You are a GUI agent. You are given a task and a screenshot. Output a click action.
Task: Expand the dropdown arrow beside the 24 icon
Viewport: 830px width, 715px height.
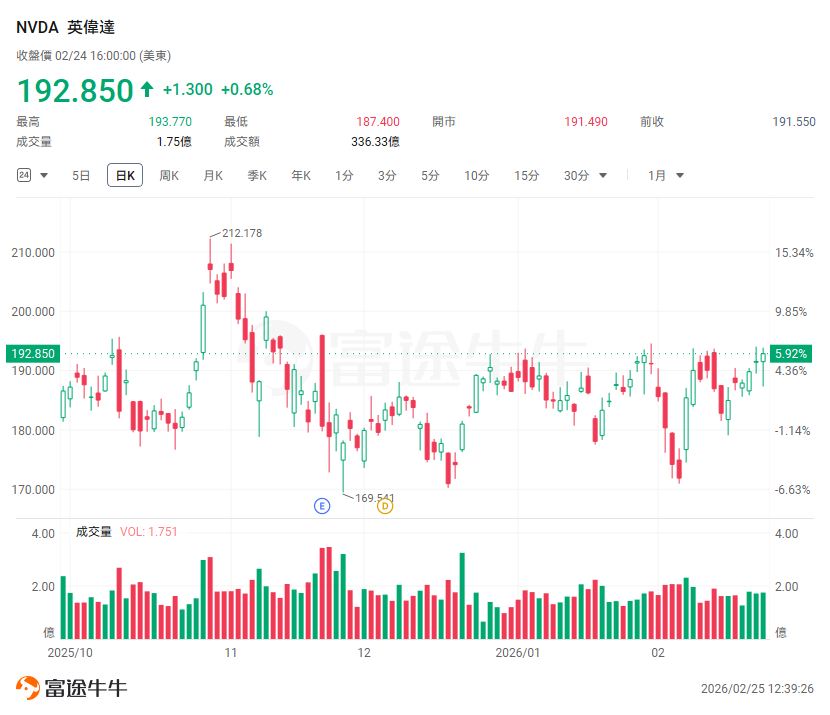[x=44, y=176]
